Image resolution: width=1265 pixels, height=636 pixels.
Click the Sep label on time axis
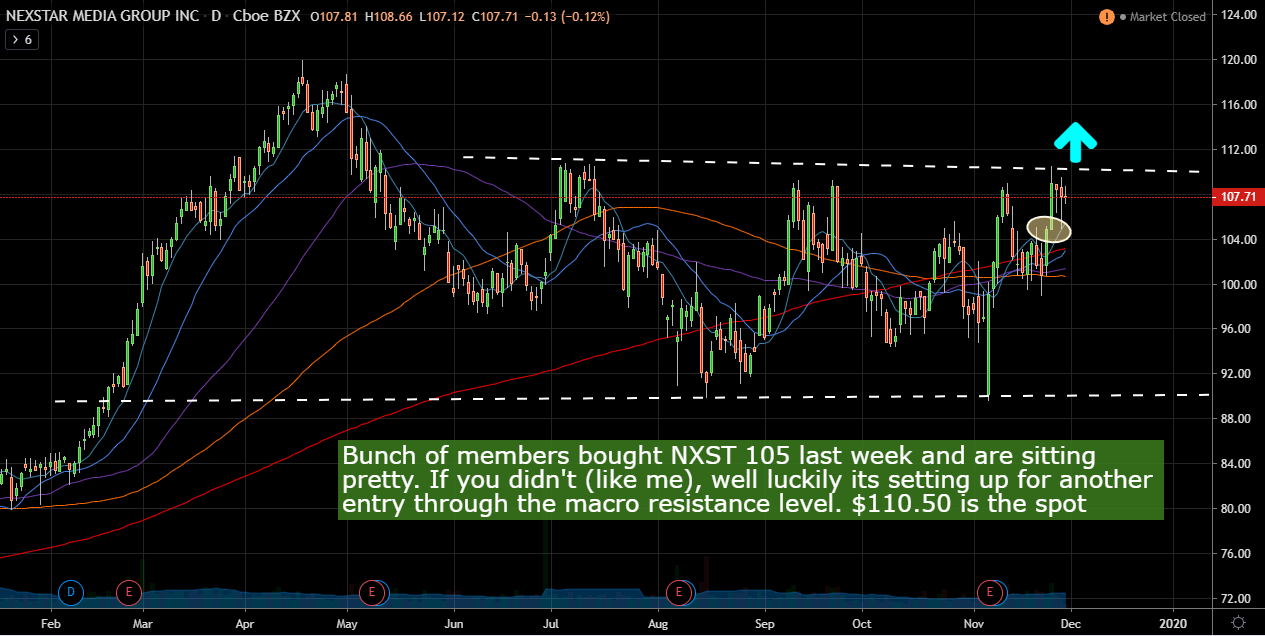point(767,622)
